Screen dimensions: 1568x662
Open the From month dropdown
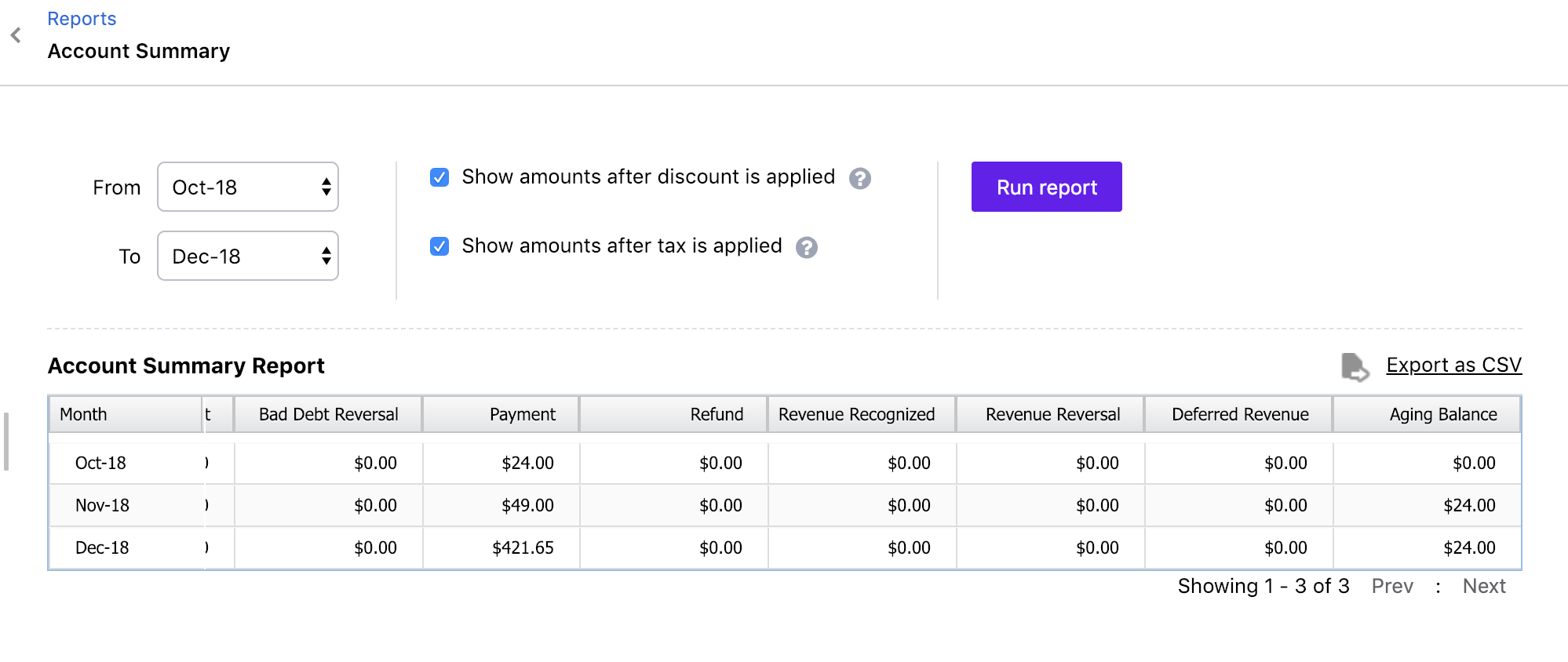[248, 187]
